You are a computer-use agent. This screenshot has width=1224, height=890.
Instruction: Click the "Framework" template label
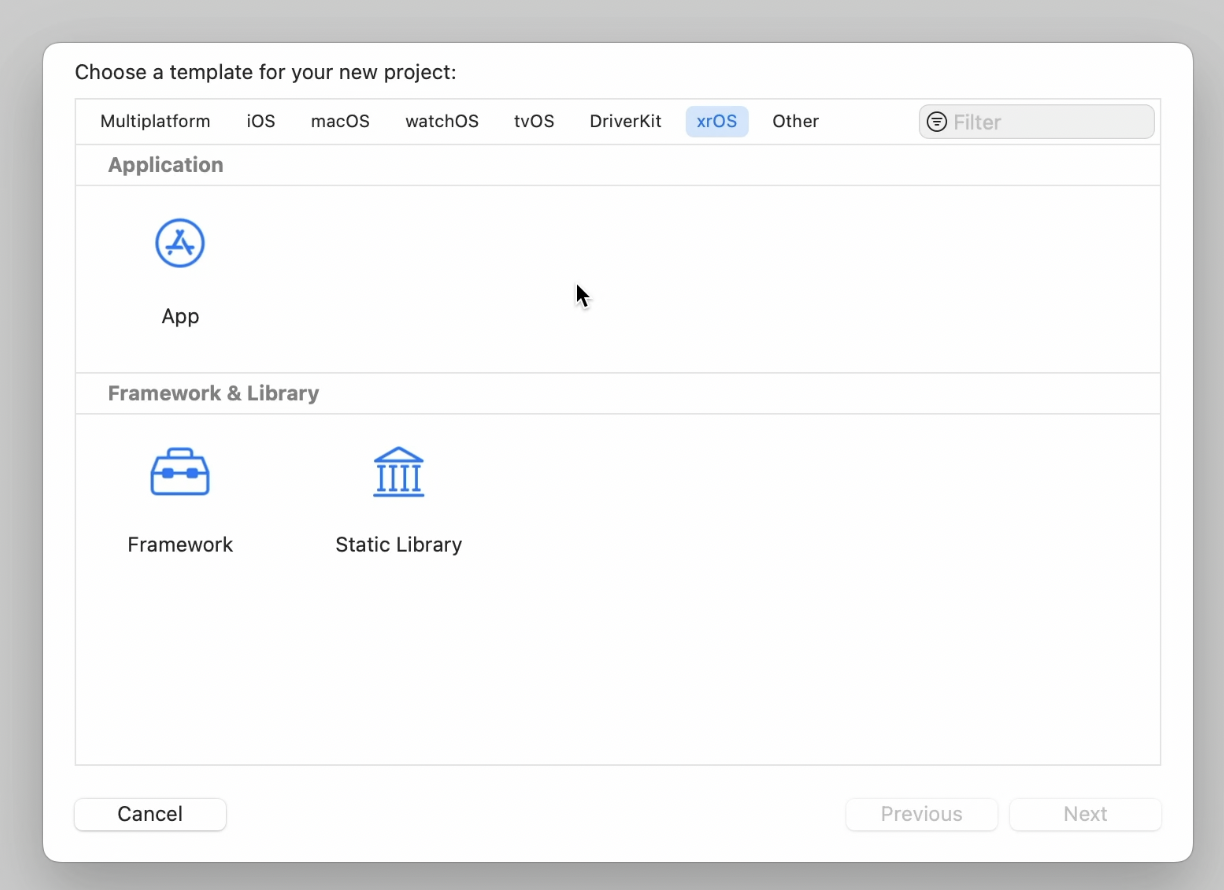coord(180,544)
